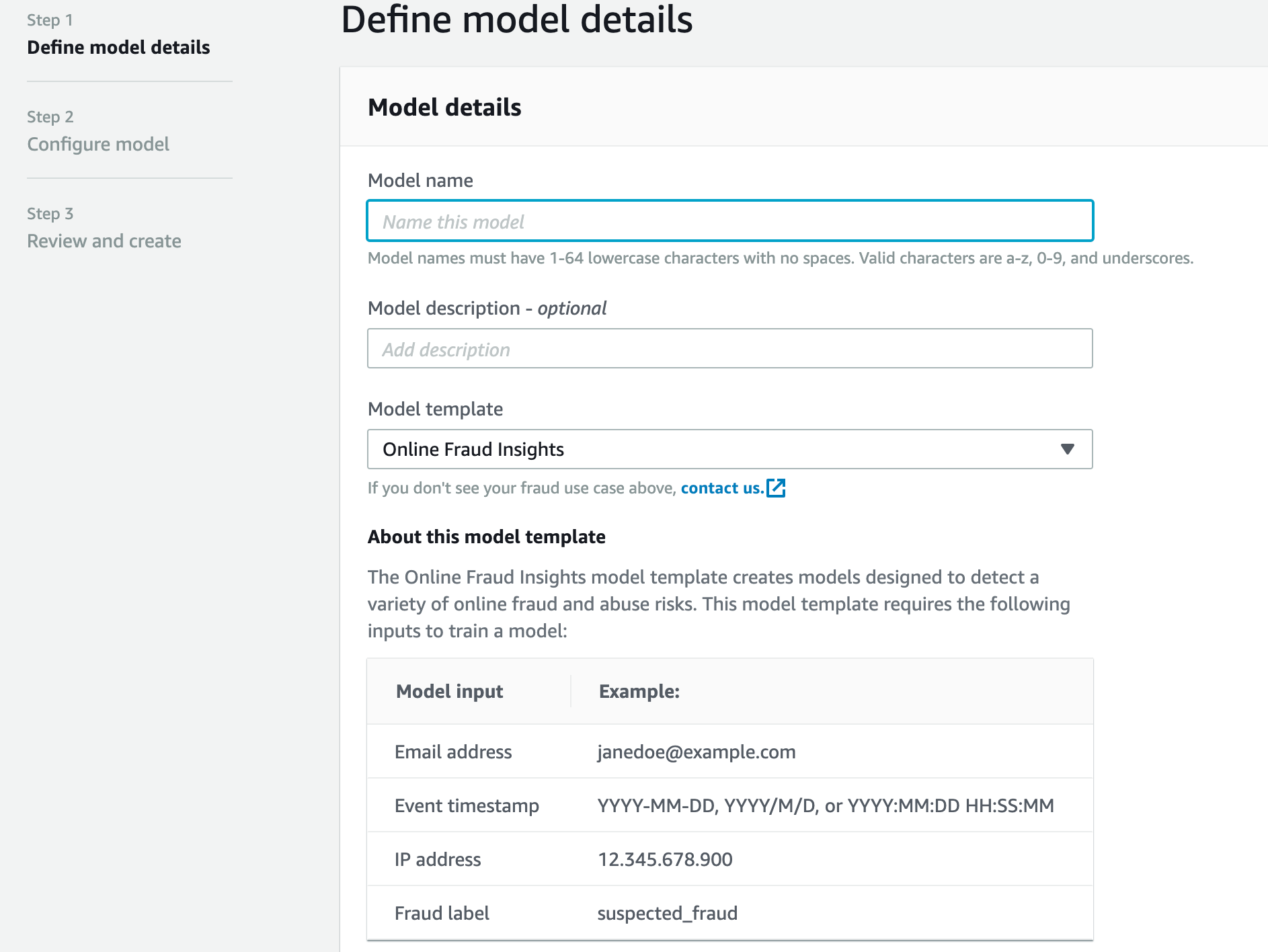The height and width of the screenshot is (952, 1268).
Task: Click the Example column header
Action: point(639,691)
